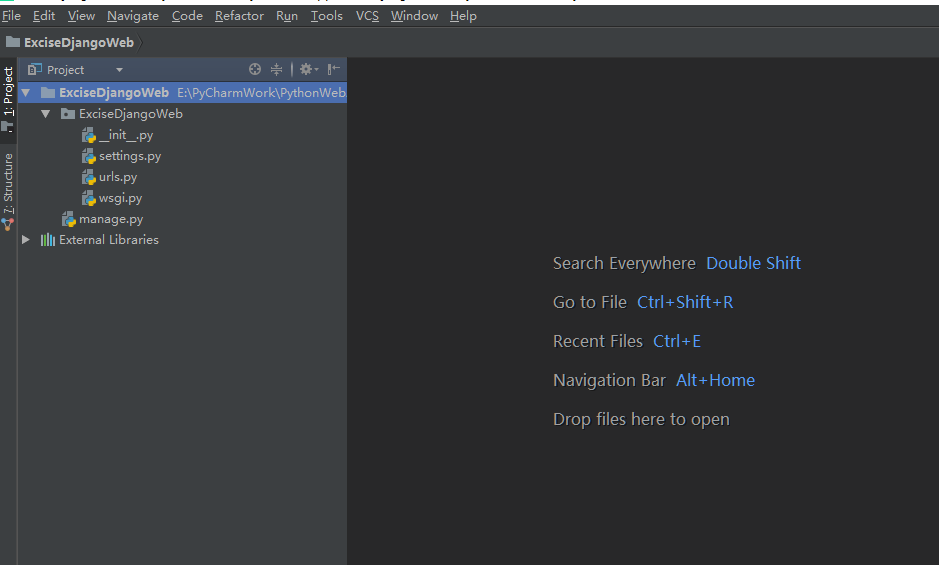This screenshot has height=565, width=939.
Task: Click the Python file icon next to __init__.py
Action: (x=89, y=135)
